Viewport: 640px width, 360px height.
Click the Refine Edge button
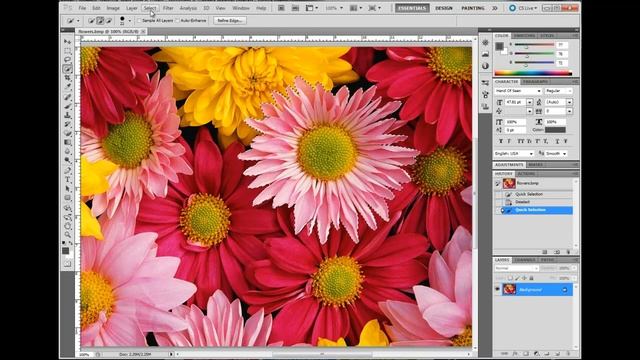(x=230, y=20)
